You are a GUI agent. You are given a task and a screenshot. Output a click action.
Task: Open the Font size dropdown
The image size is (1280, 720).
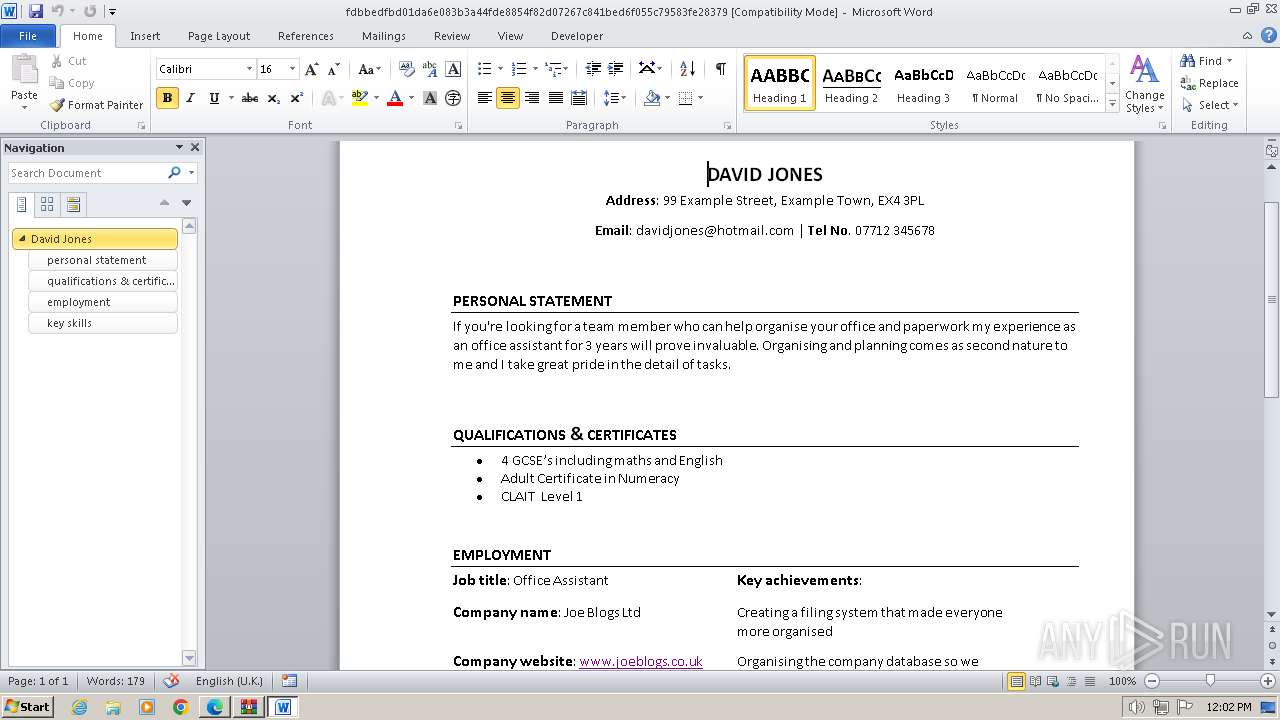(292, 69)
